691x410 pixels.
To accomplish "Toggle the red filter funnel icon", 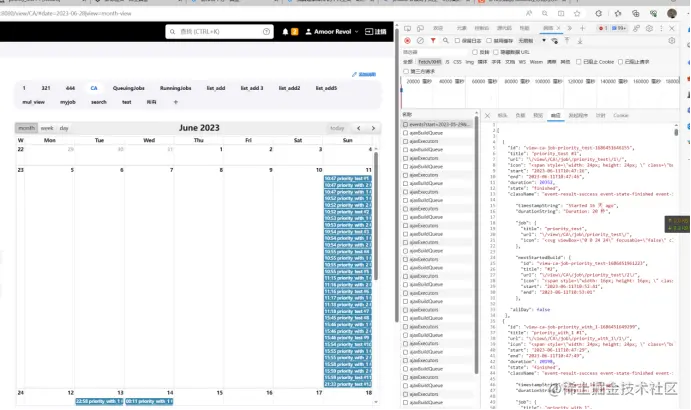I will [433, 41].
